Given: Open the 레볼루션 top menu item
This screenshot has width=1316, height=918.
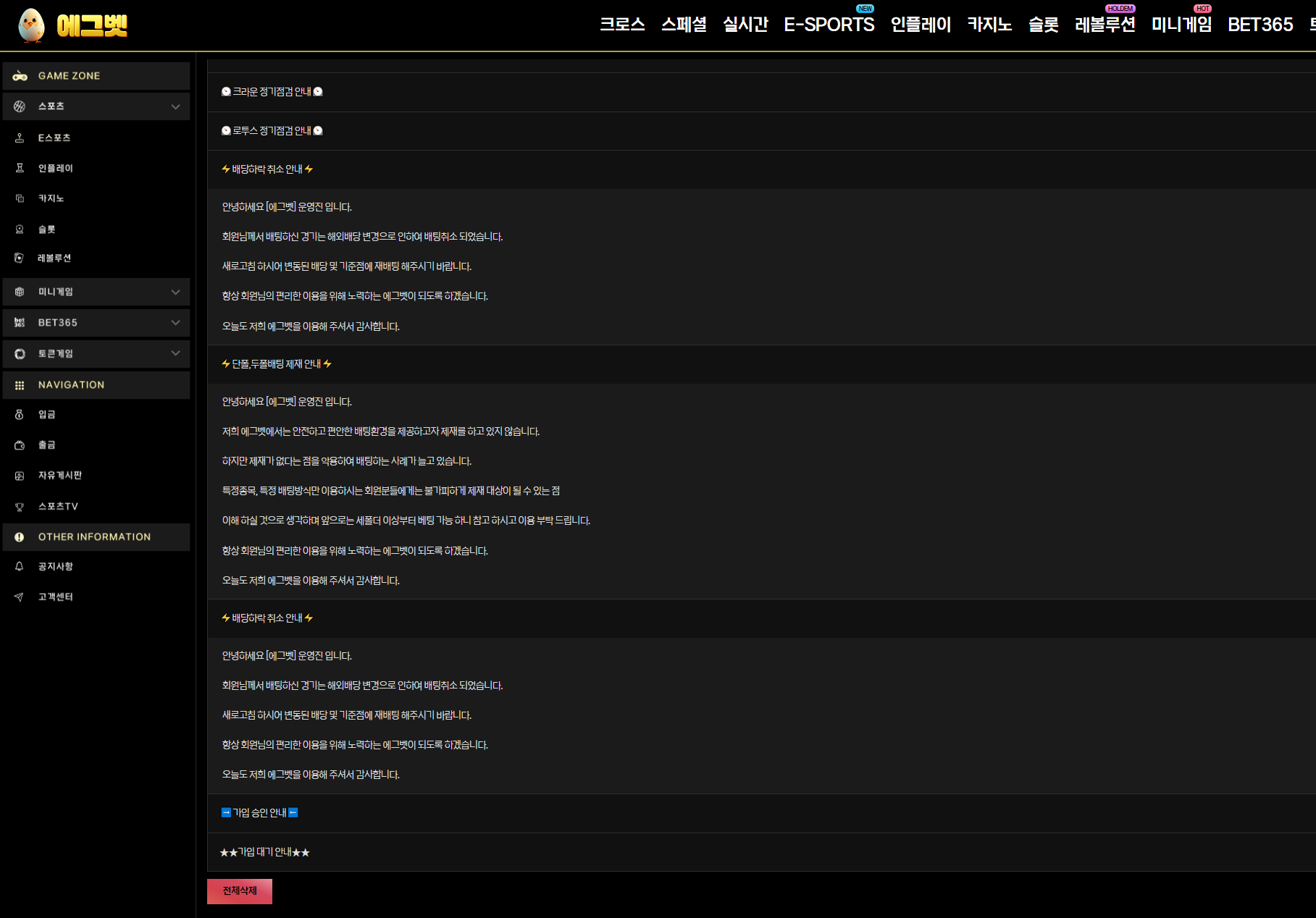Looking at the screenshot, I should (1105, 25).
